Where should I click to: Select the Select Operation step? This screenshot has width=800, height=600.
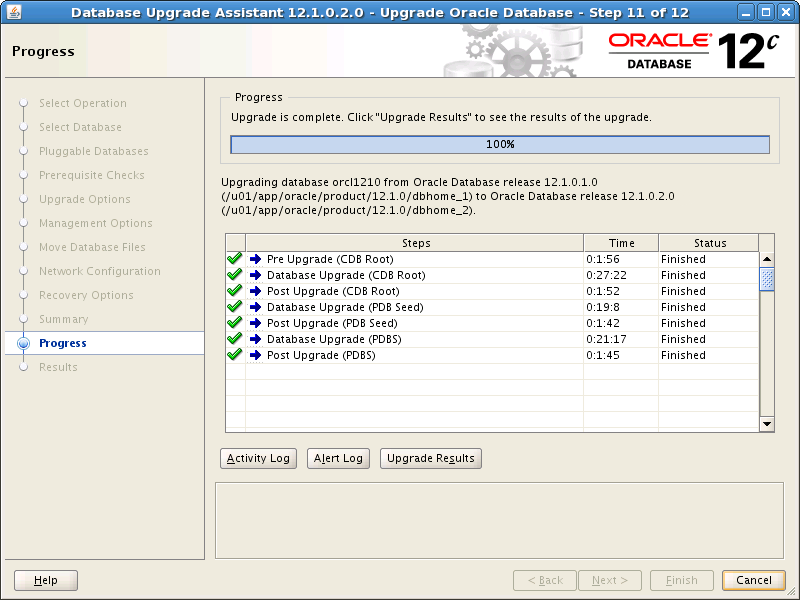(x=83, y=104)
